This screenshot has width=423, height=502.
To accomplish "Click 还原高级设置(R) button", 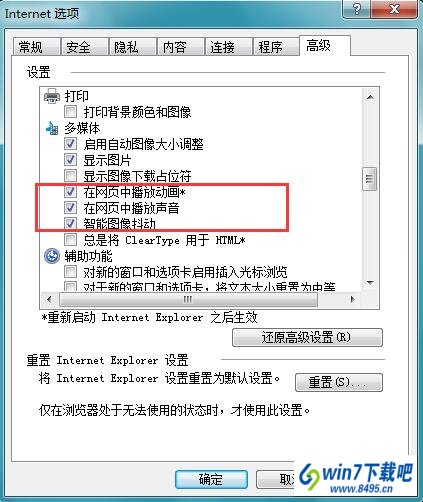I will [307, 337].
